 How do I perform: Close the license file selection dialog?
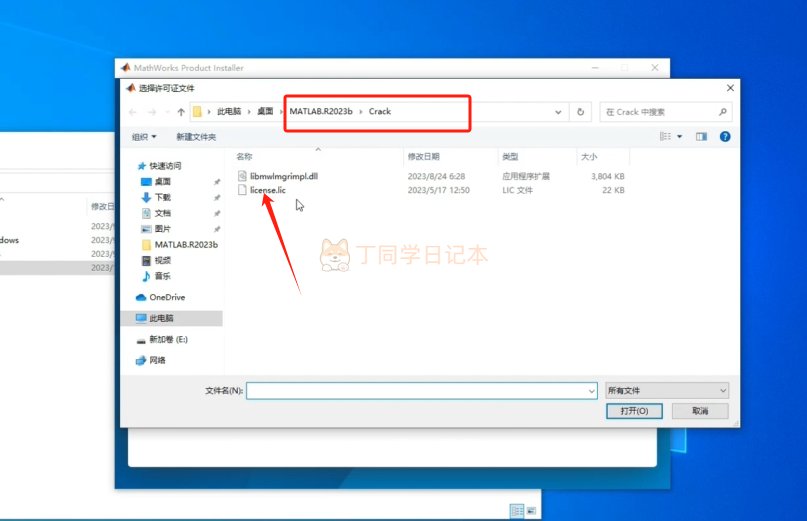(730, 88)
